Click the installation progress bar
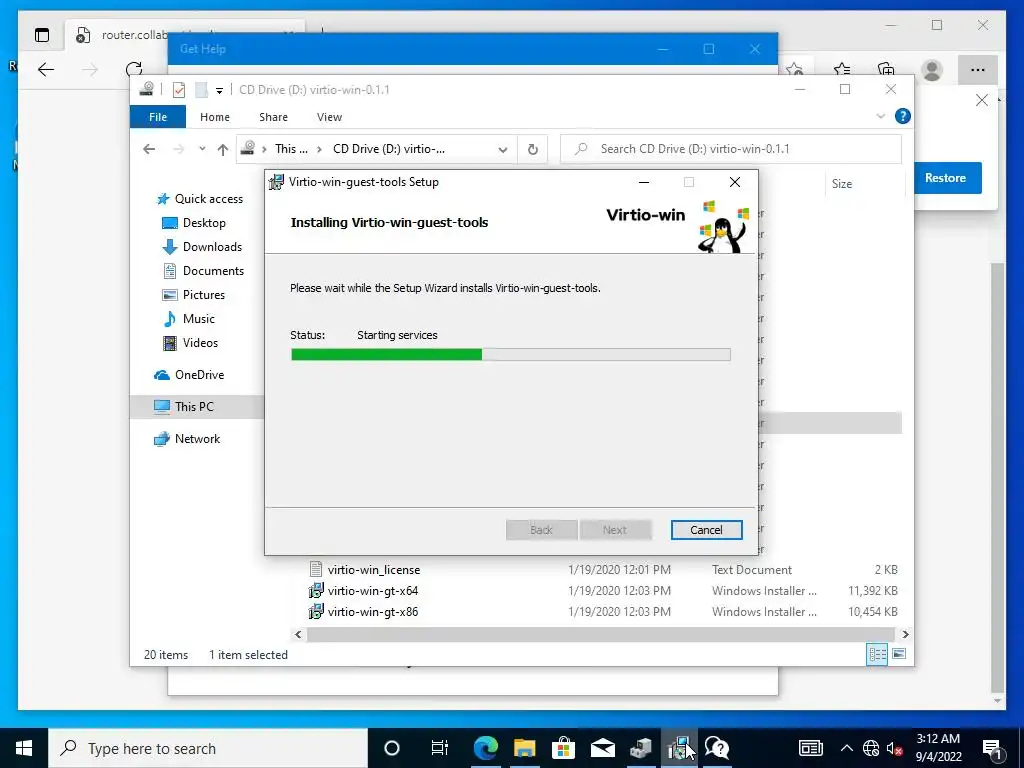This screenshot has height=768, width=1024. [x=511, y=355]
